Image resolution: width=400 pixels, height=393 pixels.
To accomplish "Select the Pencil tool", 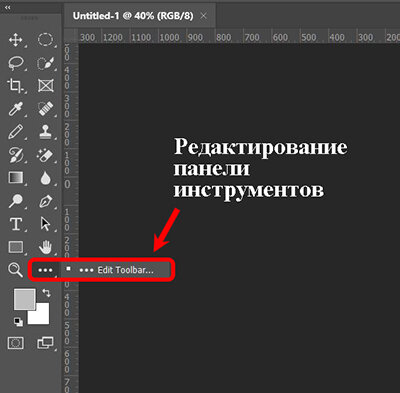I will (16, 132).
